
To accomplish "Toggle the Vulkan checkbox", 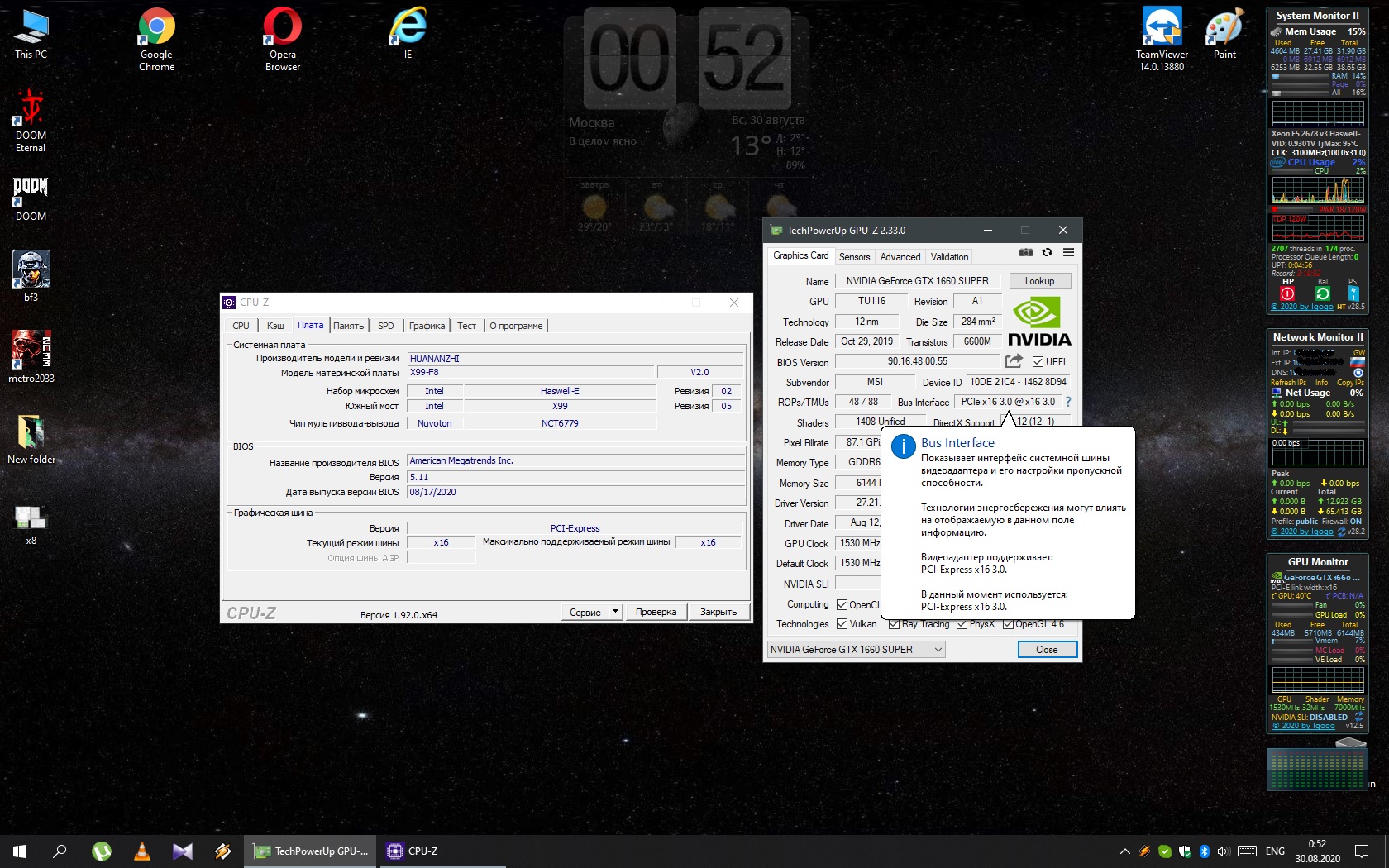I will (x=842, y=624).
